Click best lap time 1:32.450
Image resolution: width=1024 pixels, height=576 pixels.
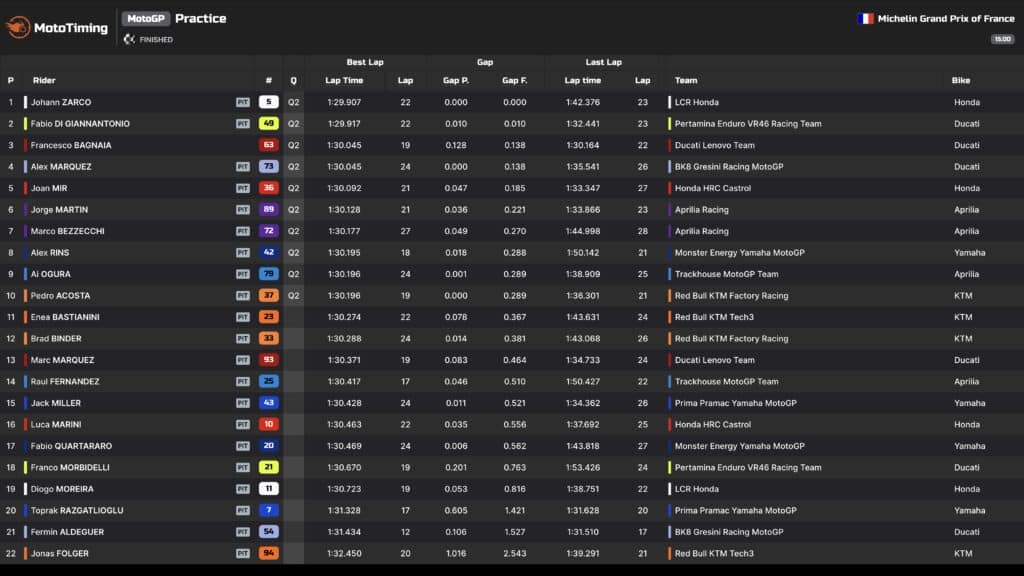pos(344,554)
